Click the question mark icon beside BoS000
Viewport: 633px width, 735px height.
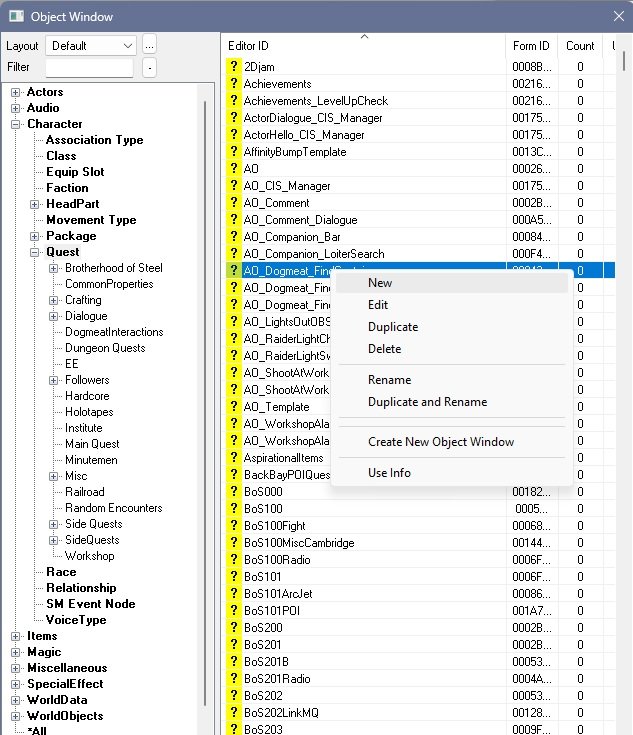234,491
